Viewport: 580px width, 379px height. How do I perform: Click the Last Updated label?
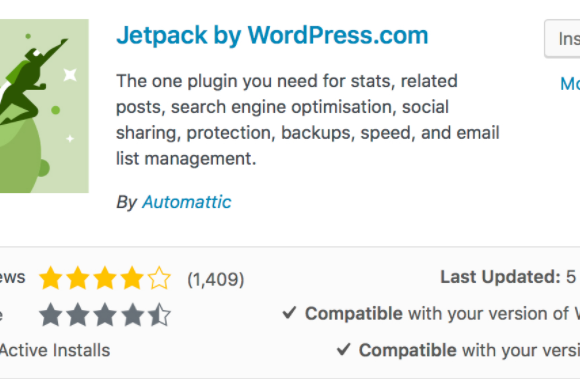coord(500,277)
